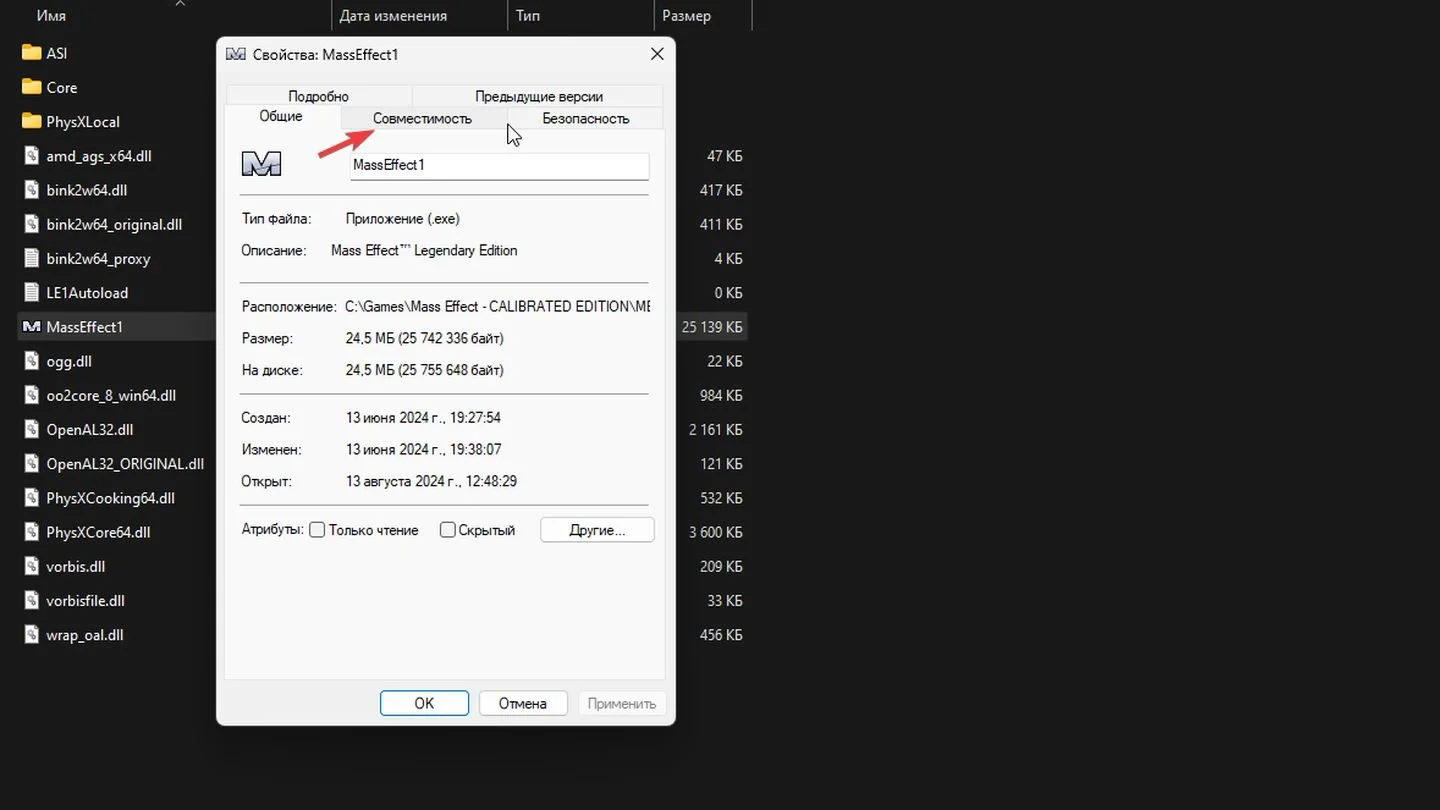Click the OpenAL32_ORIGINAL.dll file icon
This screenshot has height=810, width=1440.
(31, 464)
